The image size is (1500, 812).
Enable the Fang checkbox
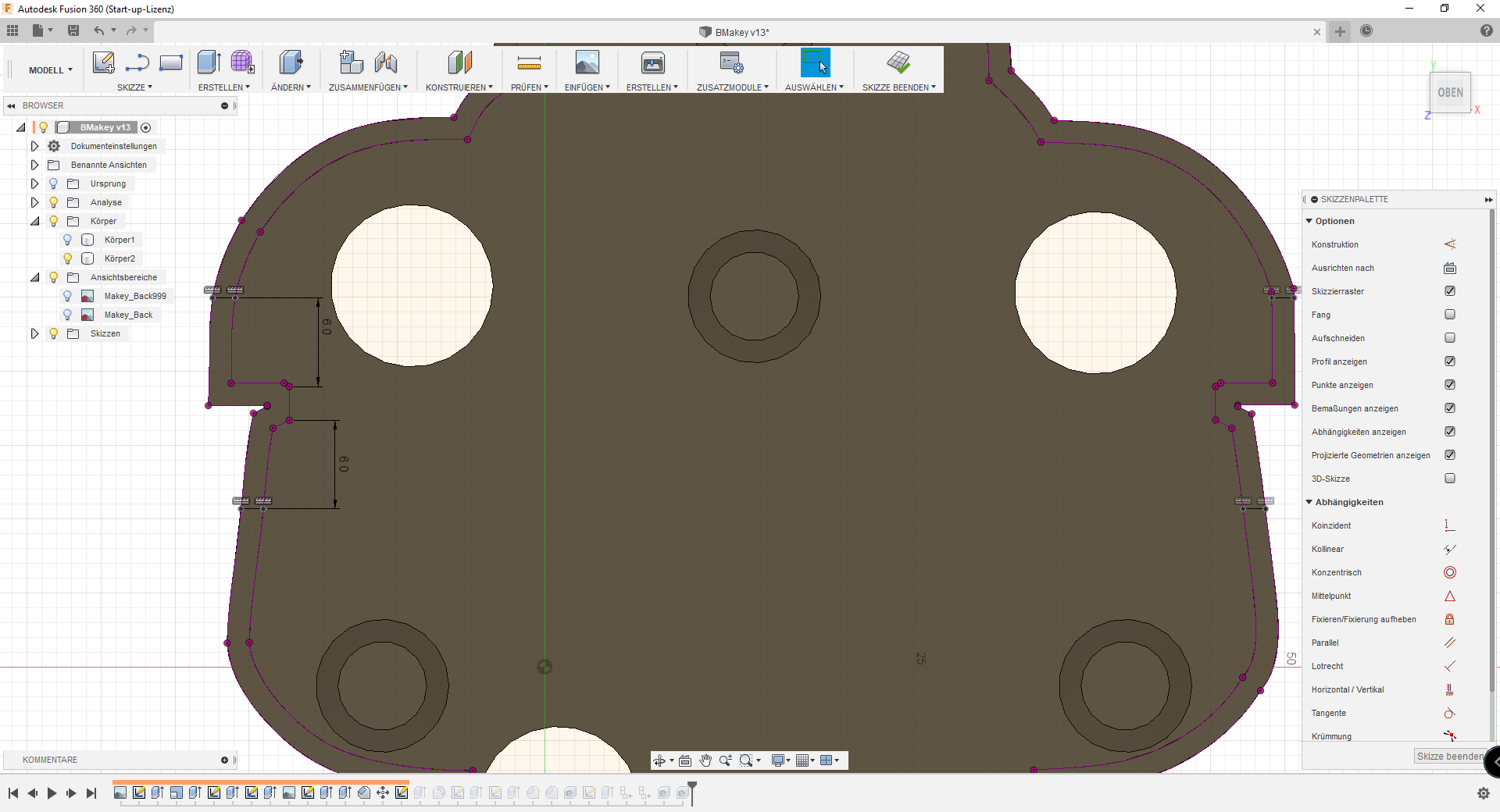1450,315
